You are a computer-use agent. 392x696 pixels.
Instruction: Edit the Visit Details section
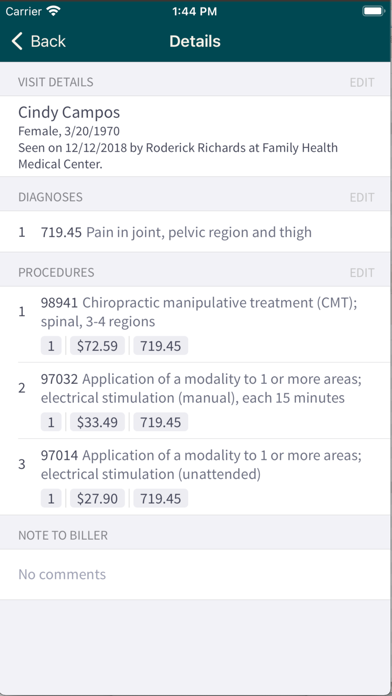pos(362,82)
